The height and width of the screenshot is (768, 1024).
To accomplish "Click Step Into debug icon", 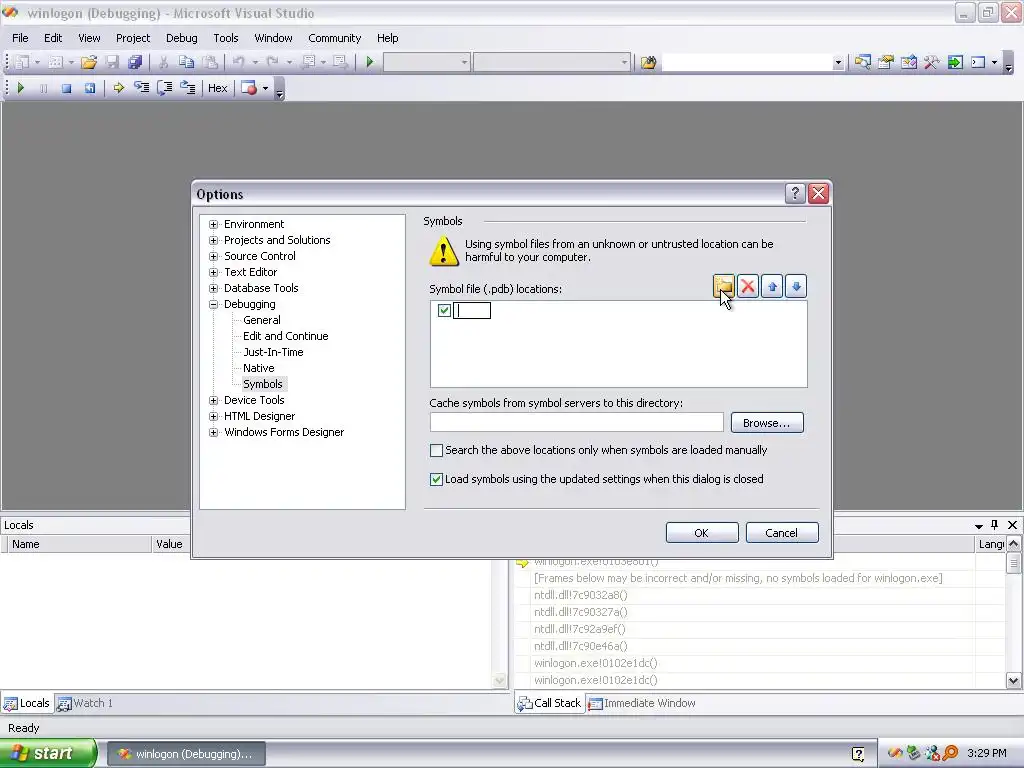I will click(x=141, y=88).
